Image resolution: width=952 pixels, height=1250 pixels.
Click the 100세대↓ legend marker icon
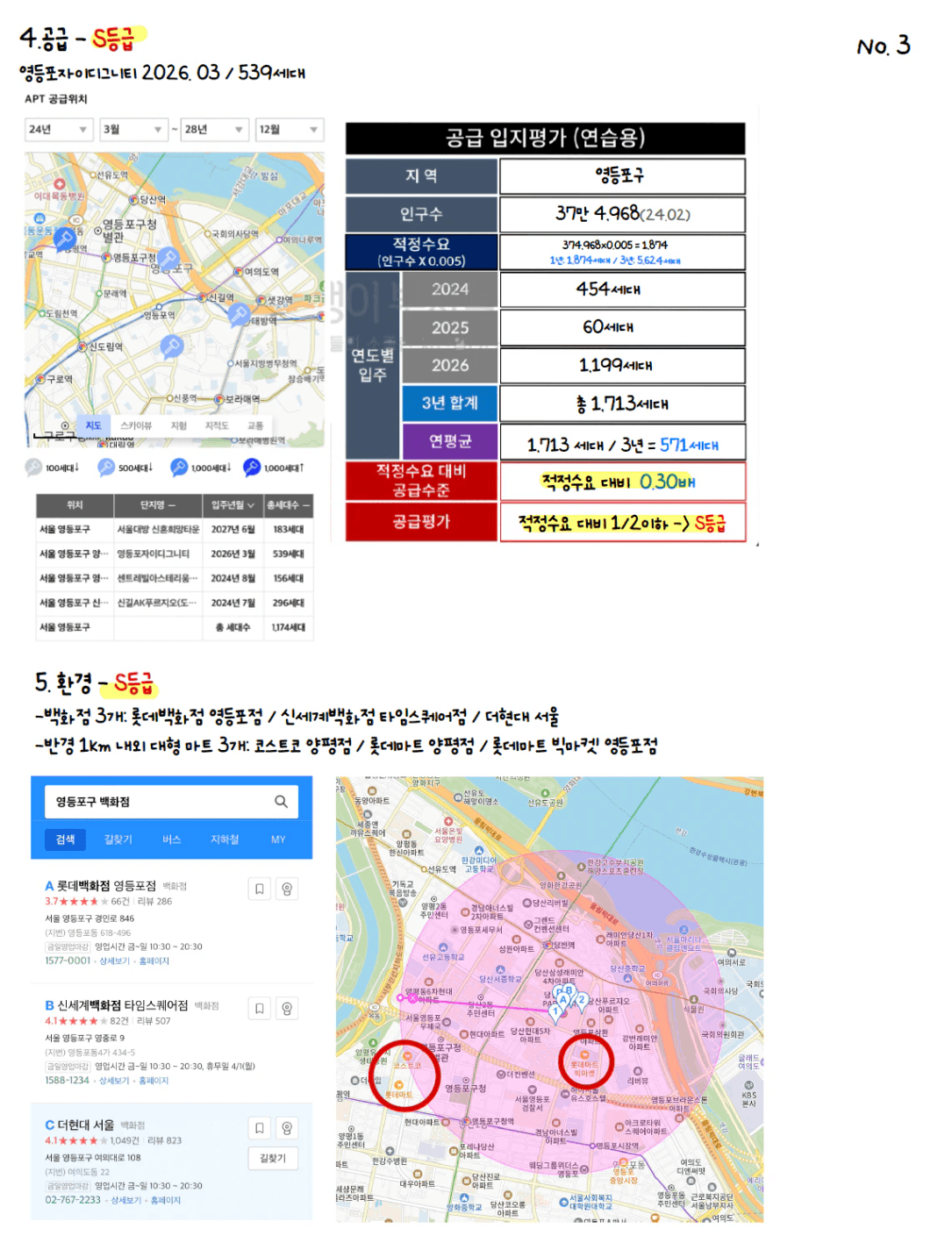33,467
